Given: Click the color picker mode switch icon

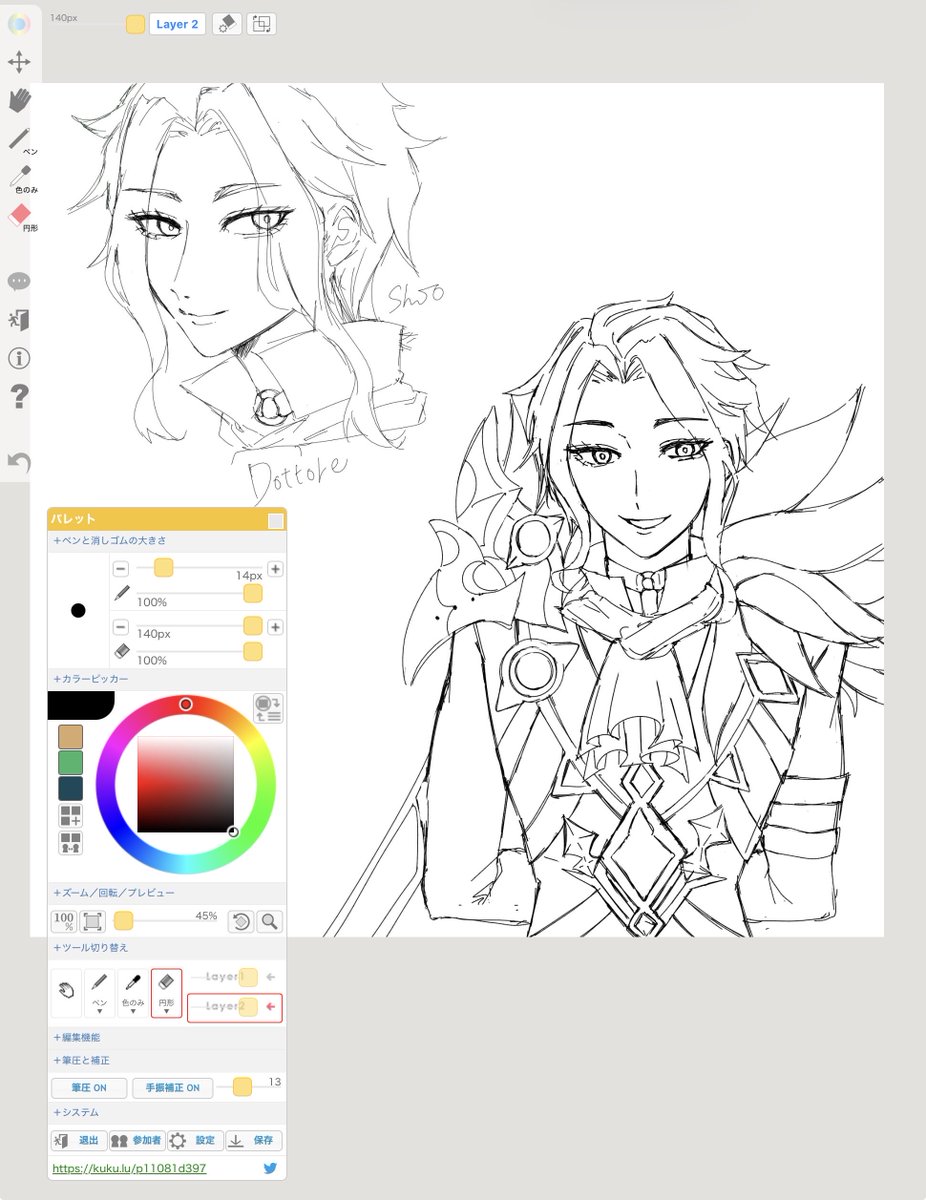Looking at the screenshot, I should point(268,708).
